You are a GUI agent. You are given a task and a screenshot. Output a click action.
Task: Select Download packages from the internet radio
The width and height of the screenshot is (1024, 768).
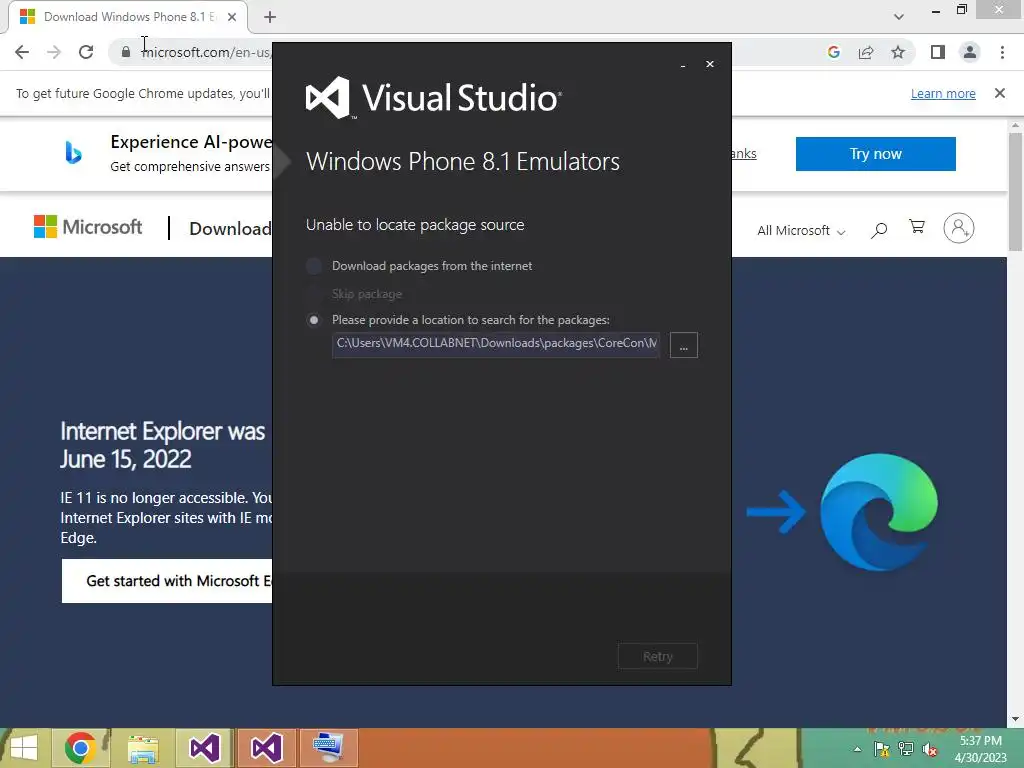pyautogui.click(x=314, y=266)
